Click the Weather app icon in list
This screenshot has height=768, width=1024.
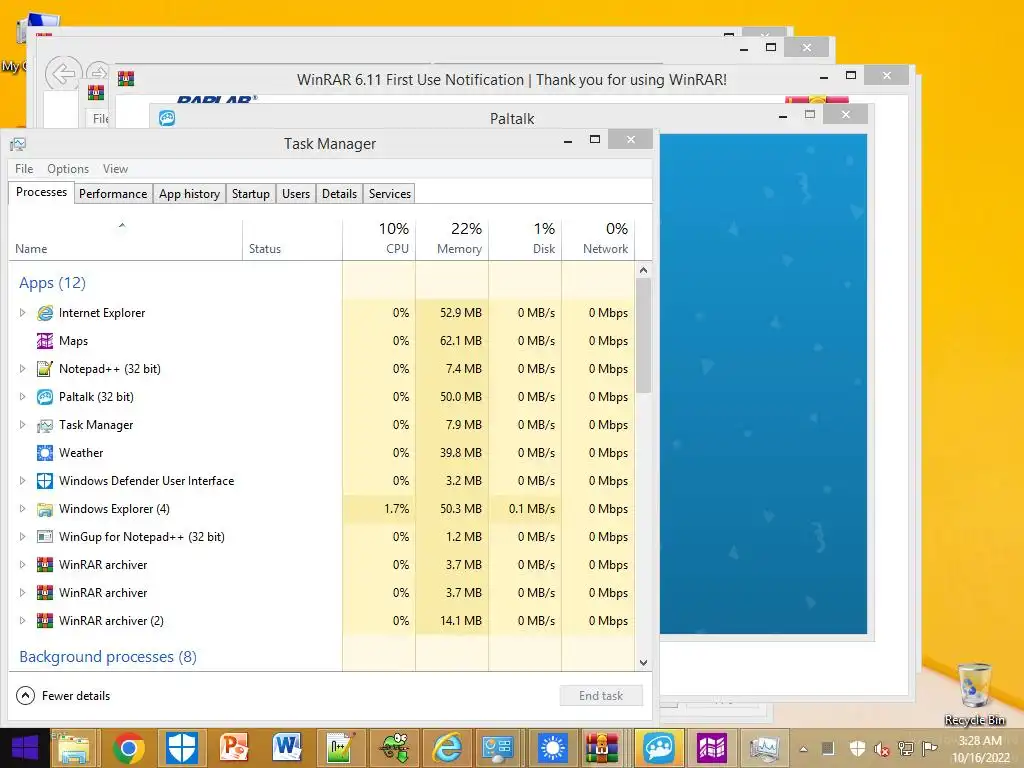[x=44, y=453]
